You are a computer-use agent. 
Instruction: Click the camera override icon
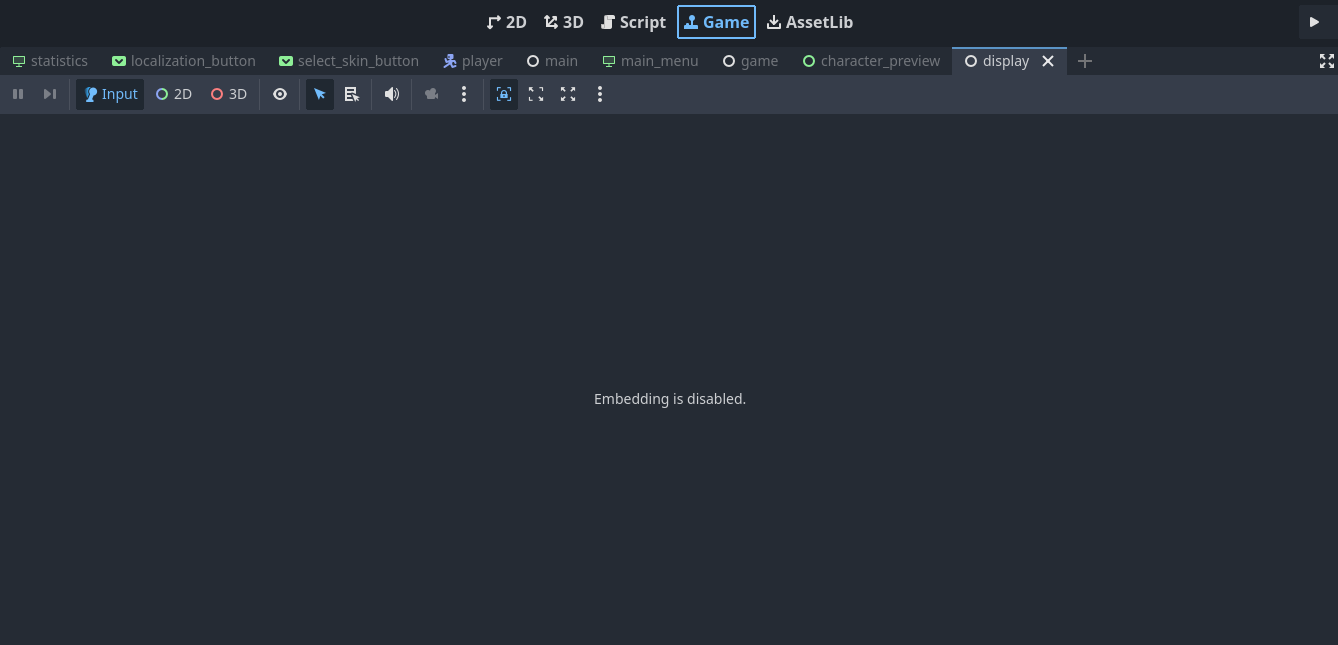click(x=432, y=94)
